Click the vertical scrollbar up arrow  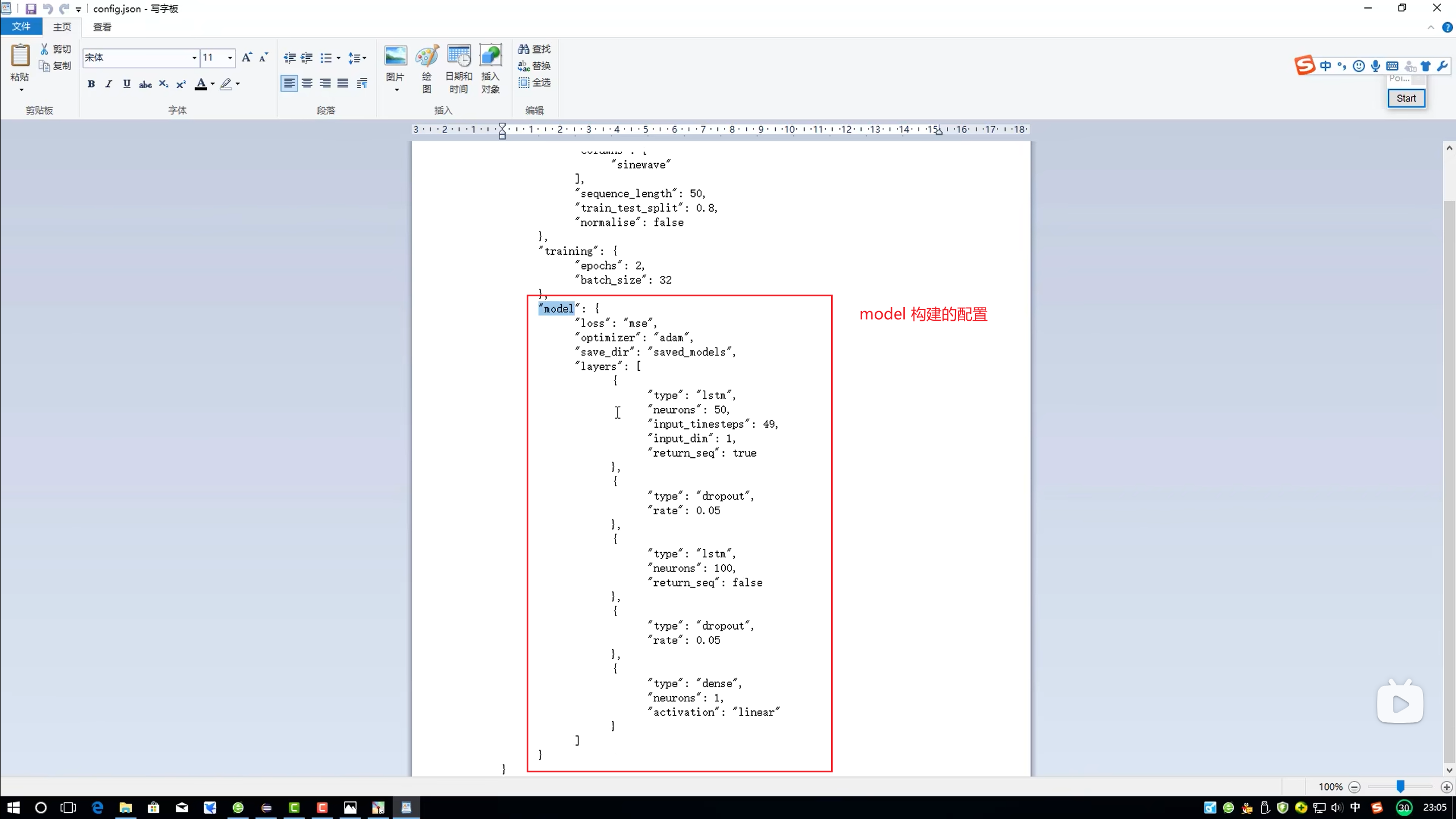(1449, 148)
